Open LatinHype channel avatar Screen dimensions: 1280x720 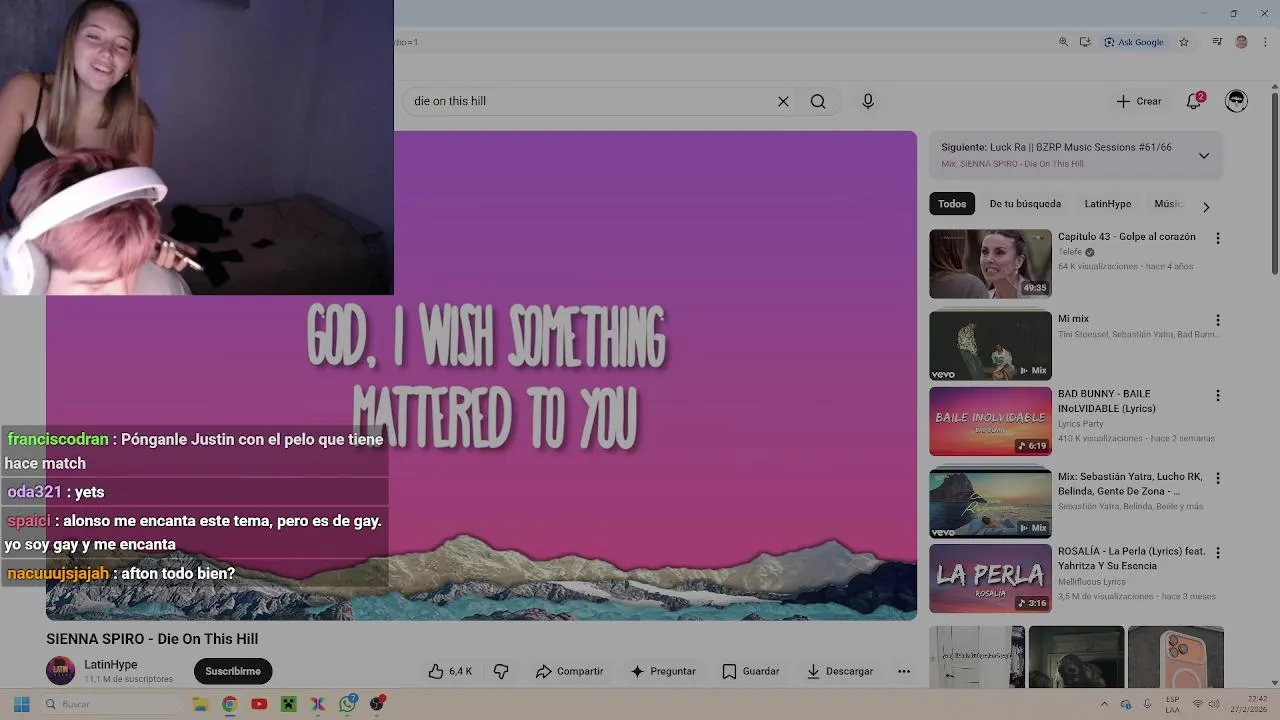pos(60,671)
